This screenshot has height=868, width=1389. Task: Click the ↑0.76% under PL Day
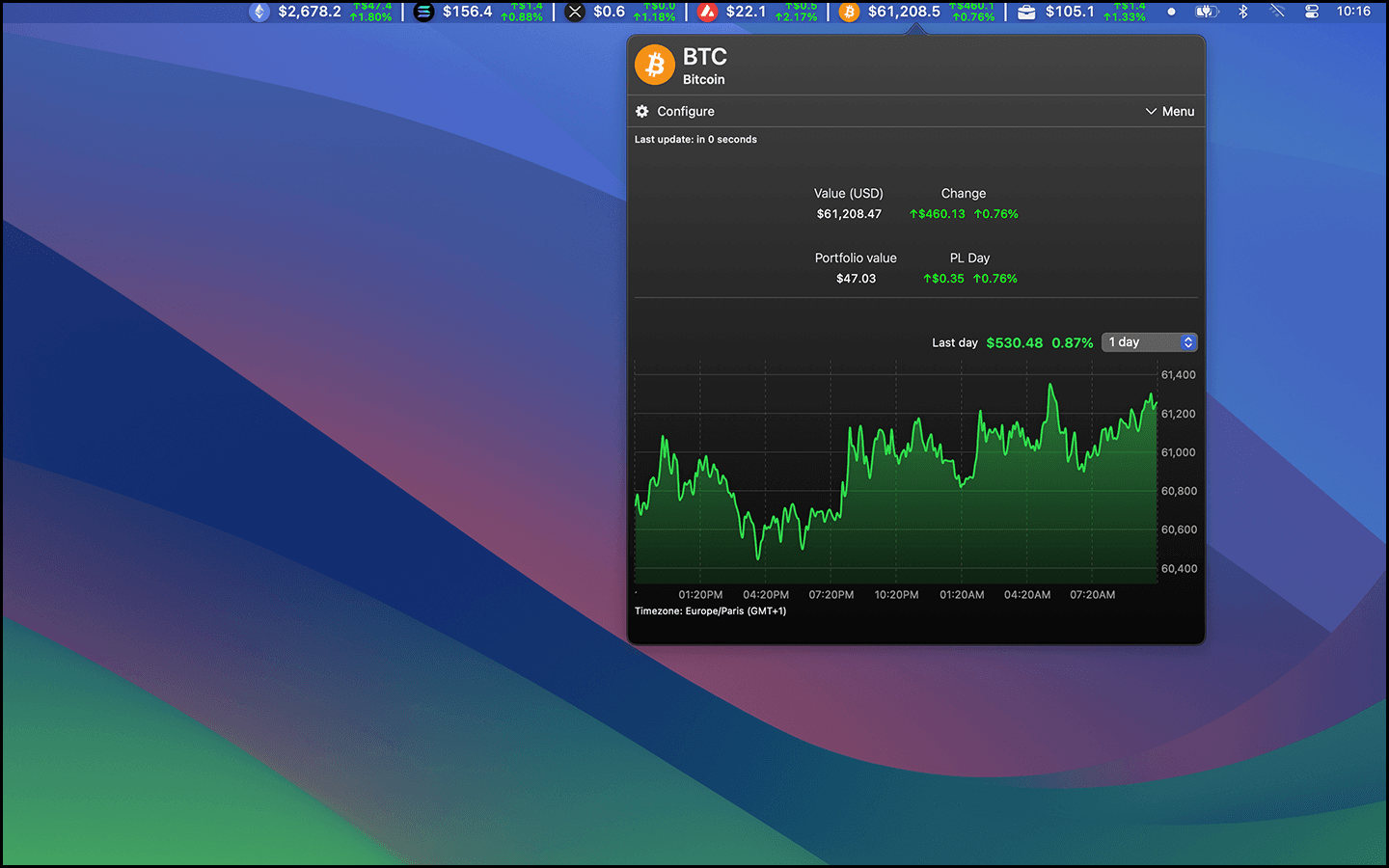pos(995,279)
